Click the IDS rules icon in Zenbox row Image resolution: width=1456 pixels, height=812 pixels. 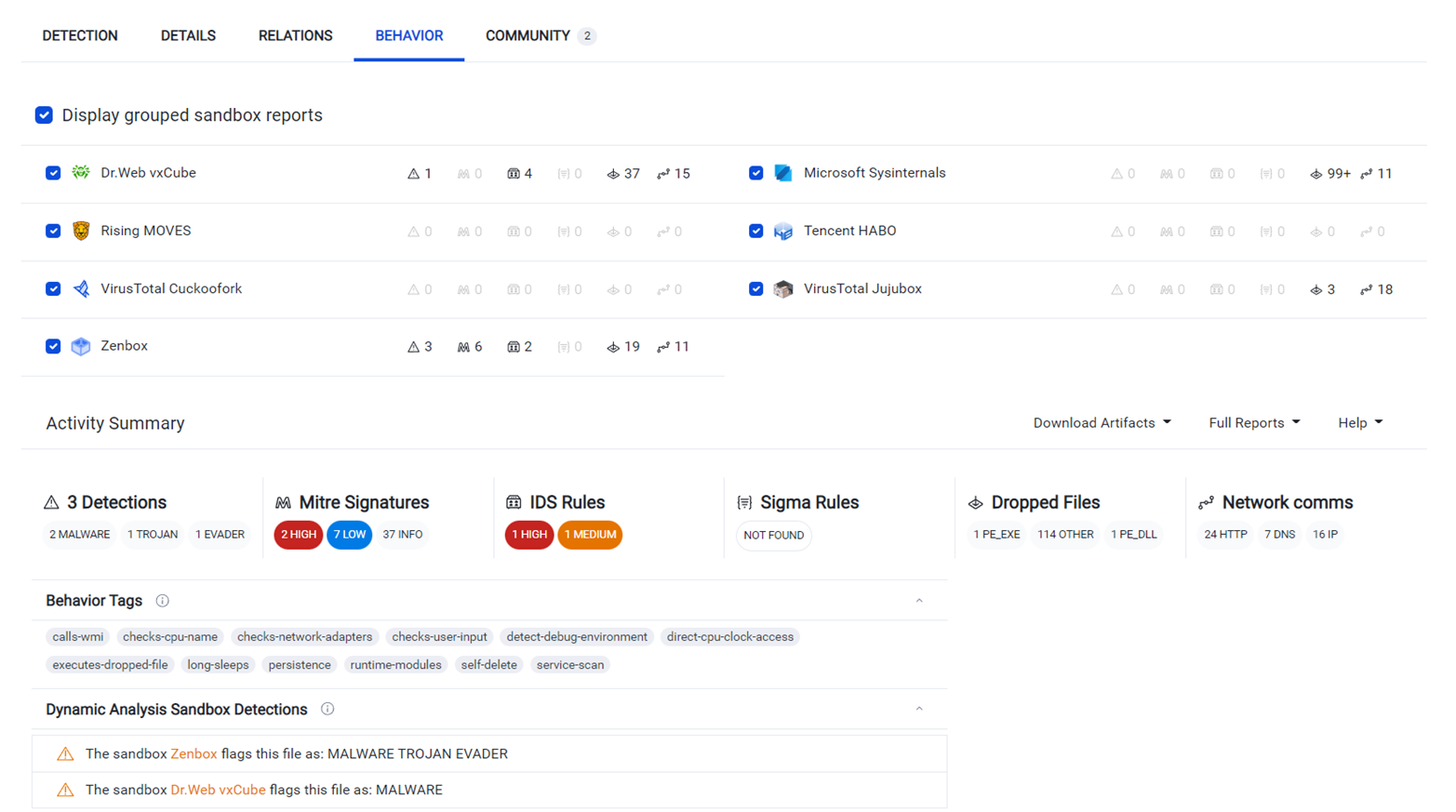(x=514, y=347)
